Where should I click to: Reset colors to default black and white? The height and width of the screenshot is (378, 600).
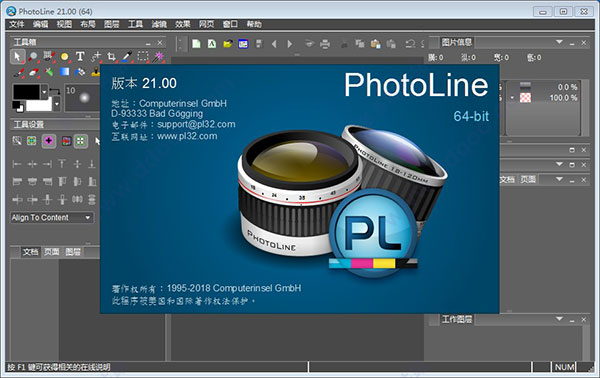pyautogui.click(x=18, y=106)
